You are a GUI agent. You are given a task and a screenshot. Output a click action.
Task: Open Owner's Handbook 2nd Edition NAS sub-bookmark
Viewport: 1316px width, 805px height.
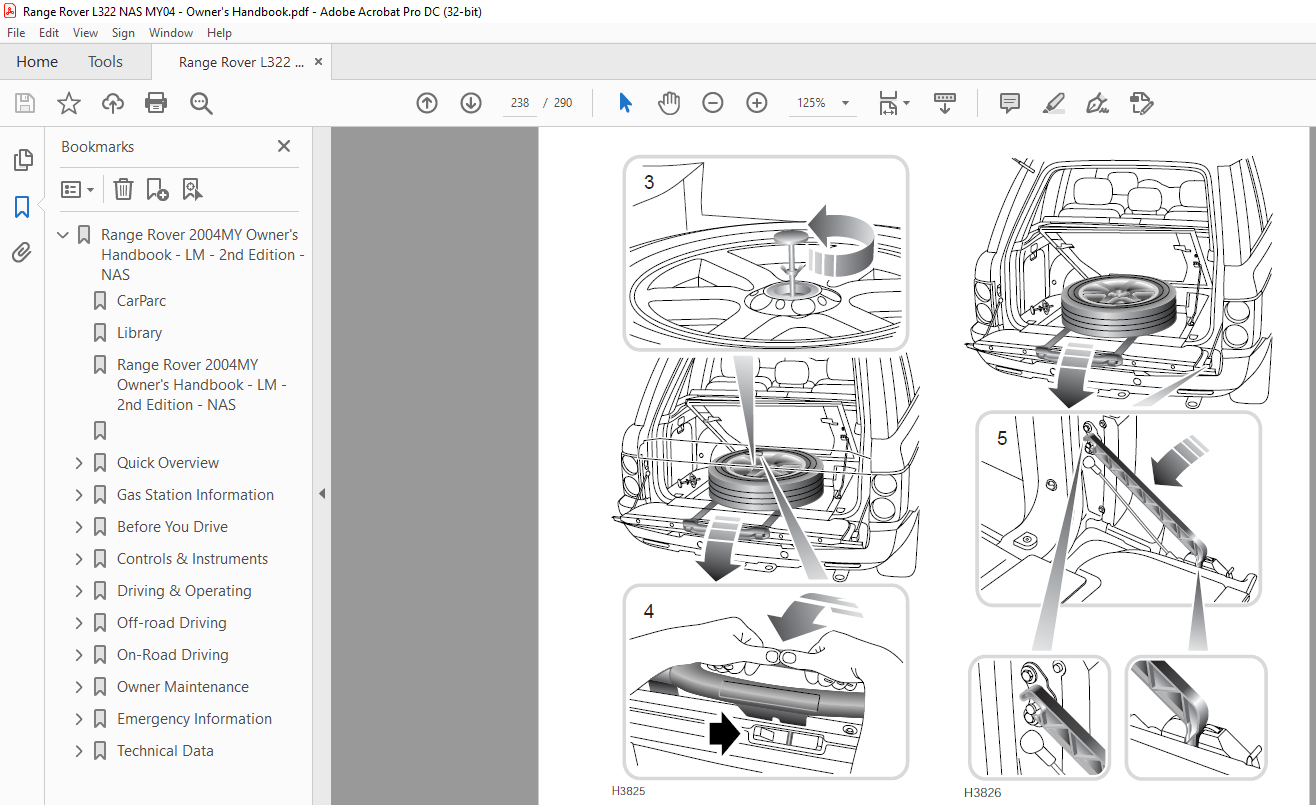[x=202, y=385]
